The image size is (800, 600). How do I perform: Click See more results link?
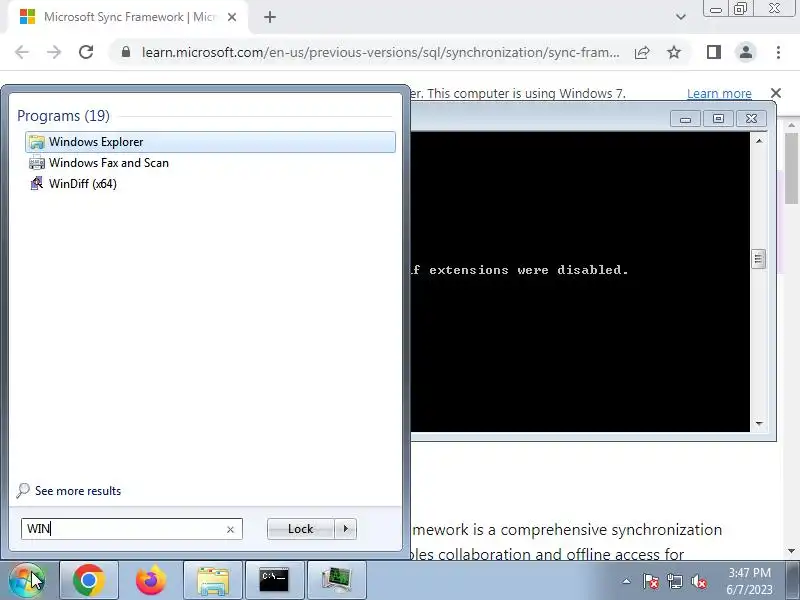(x=78, y=491)
